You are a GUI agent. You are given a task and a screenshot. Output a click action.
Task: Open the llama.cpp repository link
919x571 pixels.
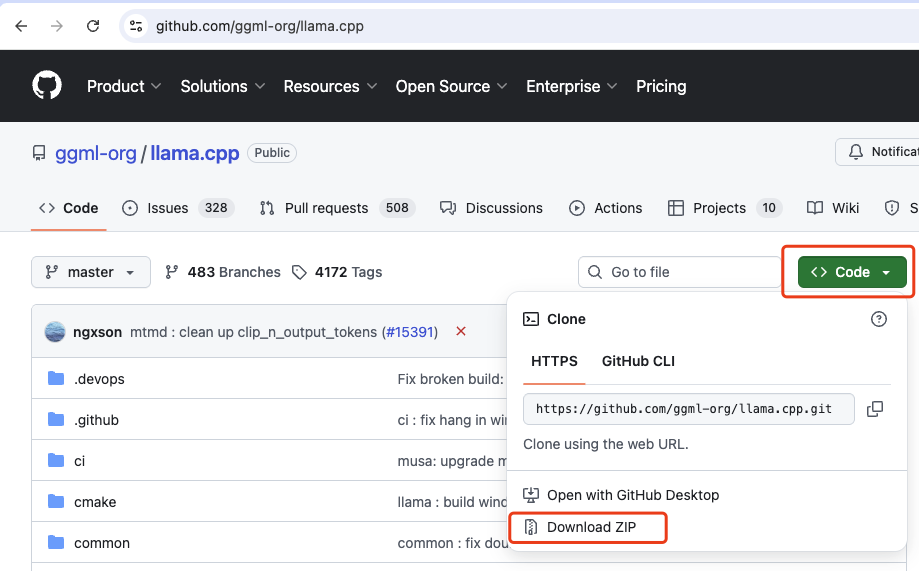195,153
